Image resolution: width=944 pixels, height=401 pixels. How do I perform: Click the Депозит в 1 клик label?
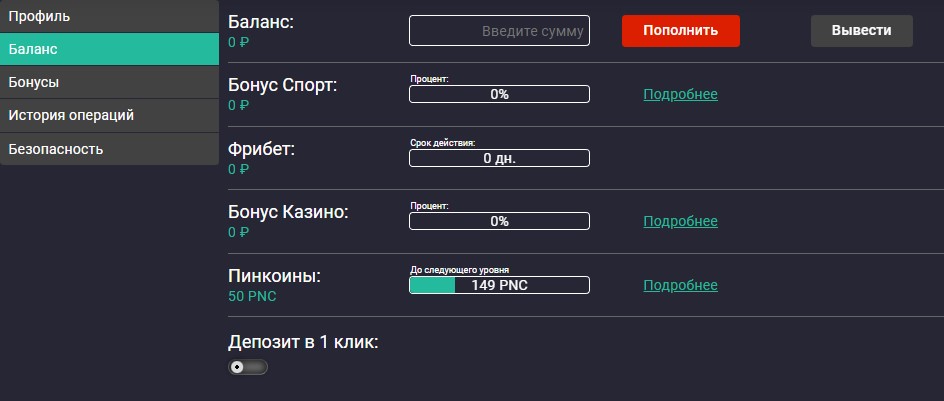click(x=303, y=342)
